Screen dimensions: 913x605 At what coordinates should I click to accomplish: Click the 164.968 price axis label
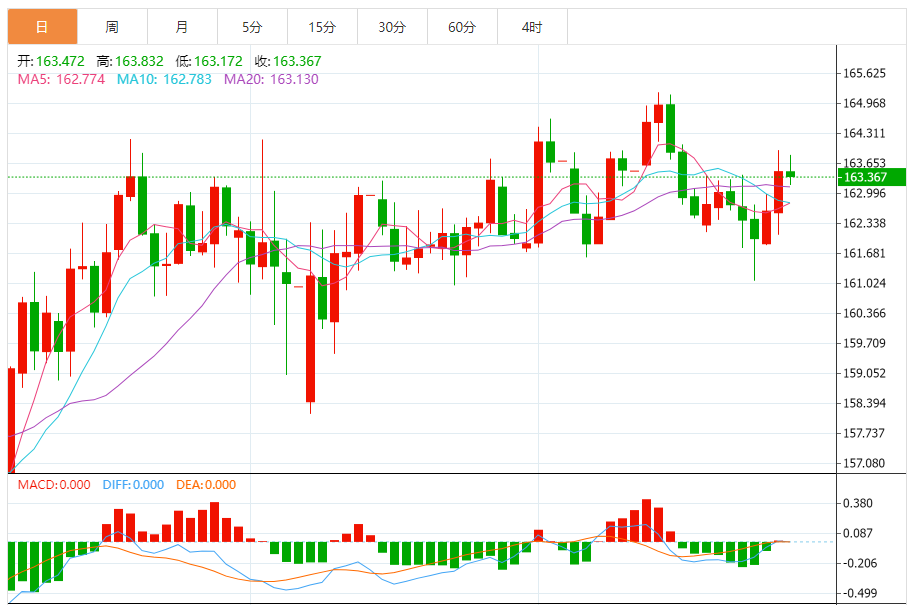point(864,103)
